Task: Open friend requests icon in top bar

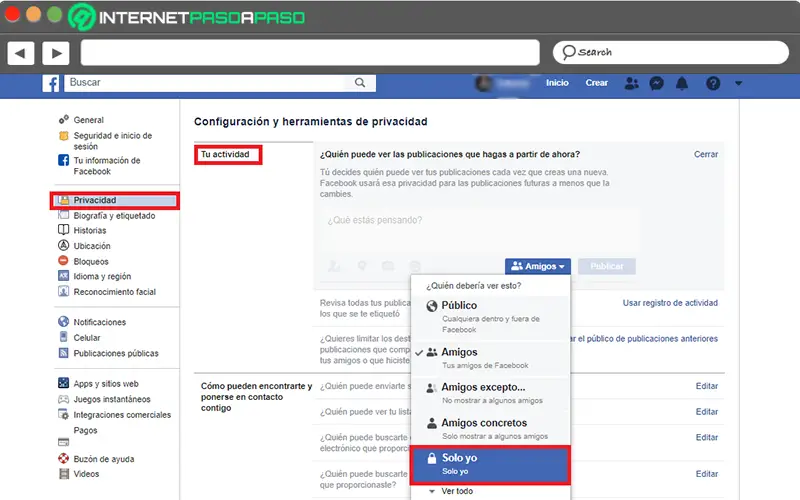Action: point(631,83)
